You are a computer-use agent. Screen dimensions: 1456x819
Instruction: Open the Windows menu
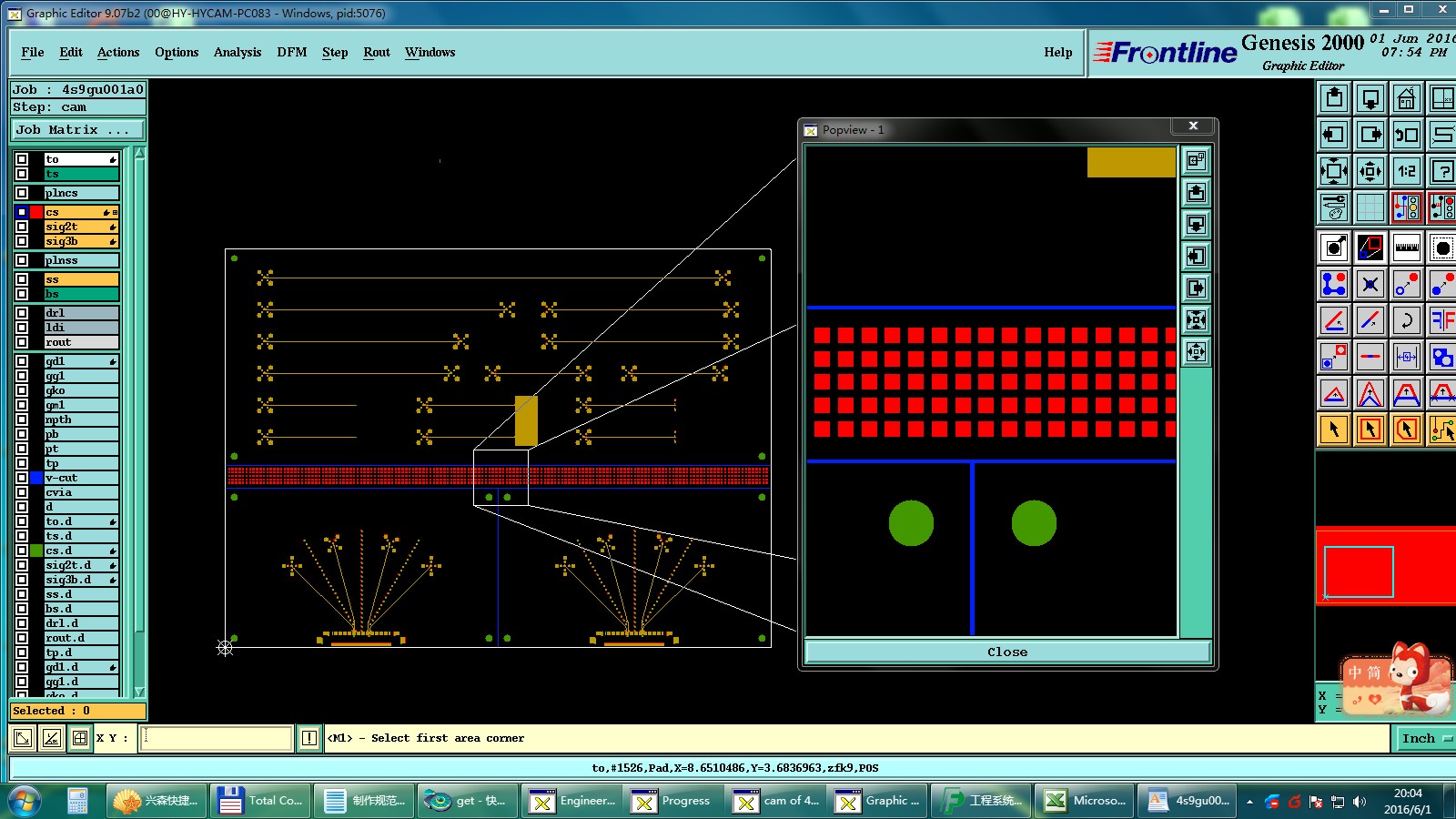point(430,52)
